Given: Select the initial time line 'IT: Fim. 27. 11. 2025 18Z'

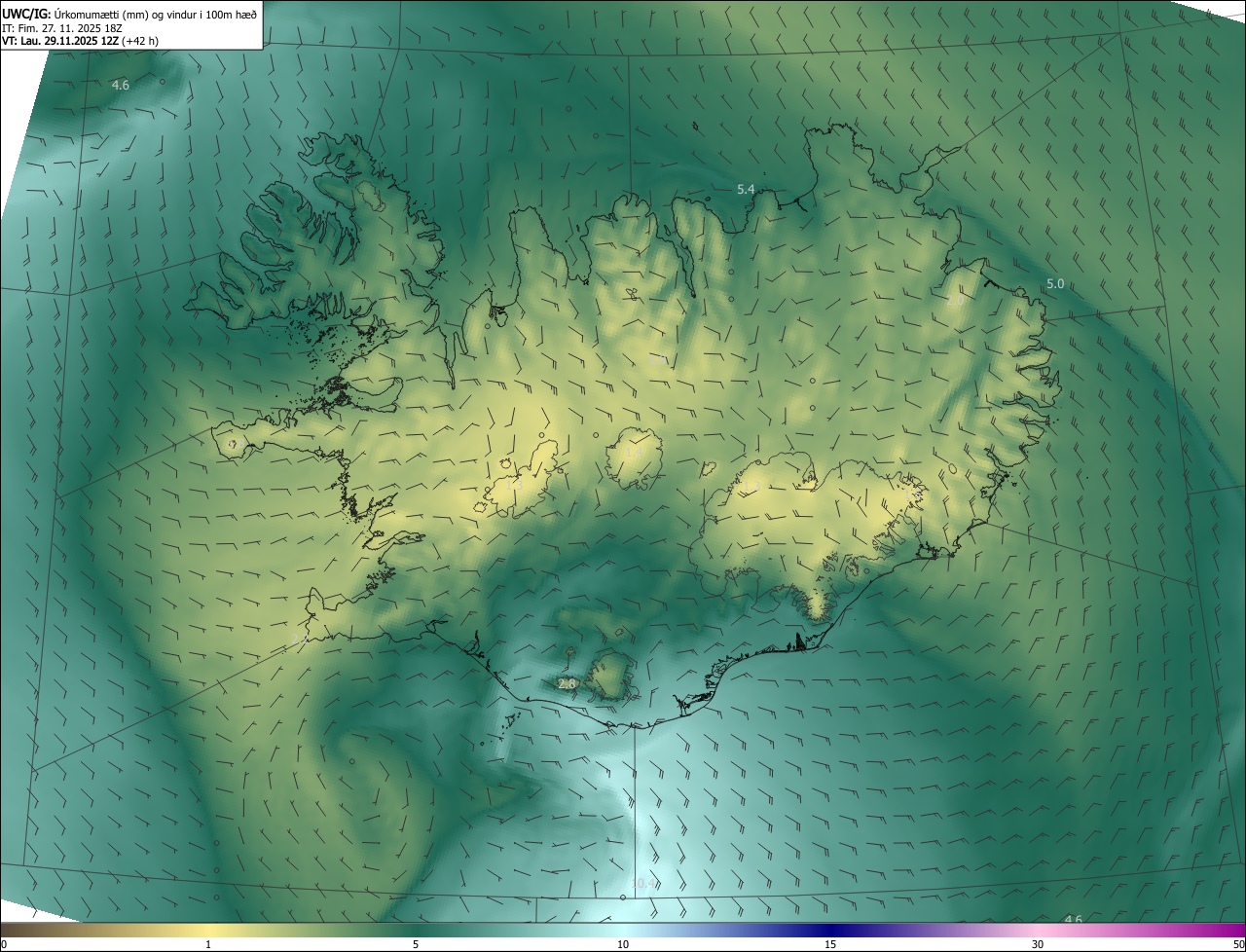Looking at the screenshot, I should 61,27.
